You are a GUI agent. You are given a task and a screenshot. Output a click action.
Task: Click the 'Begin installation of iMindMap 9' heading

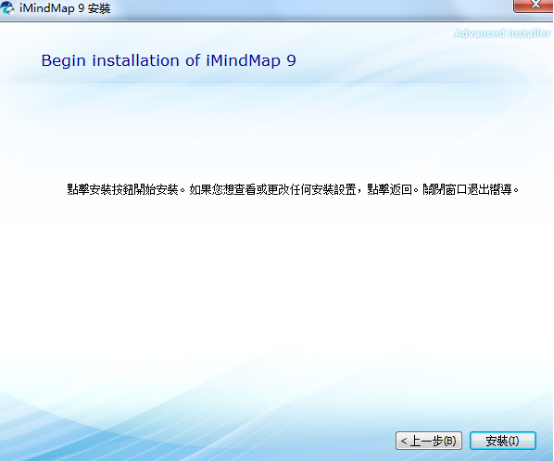(x=169, y=60)
